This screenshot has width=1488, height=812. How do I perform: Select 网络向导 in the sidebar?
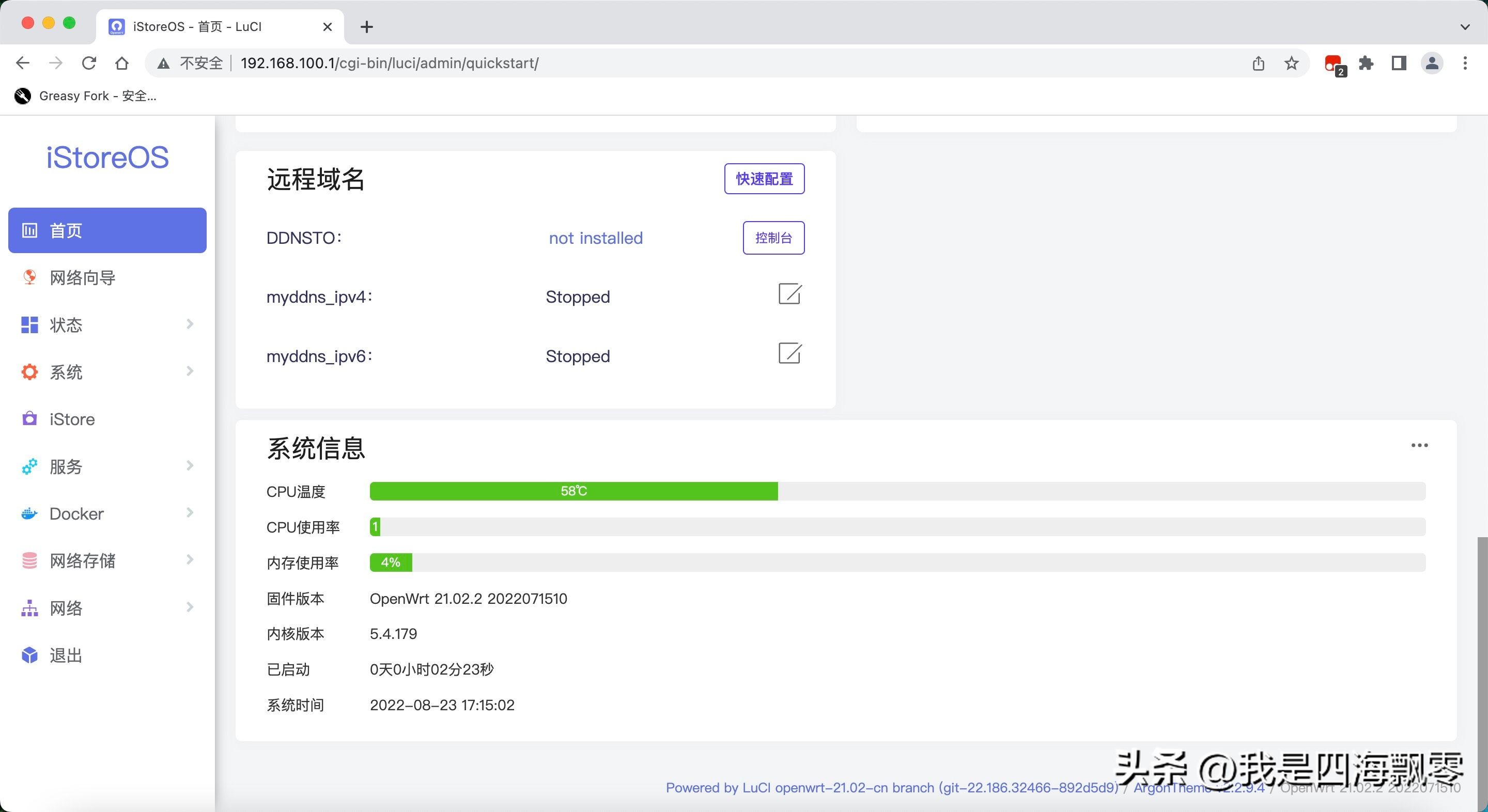(83, 278)
